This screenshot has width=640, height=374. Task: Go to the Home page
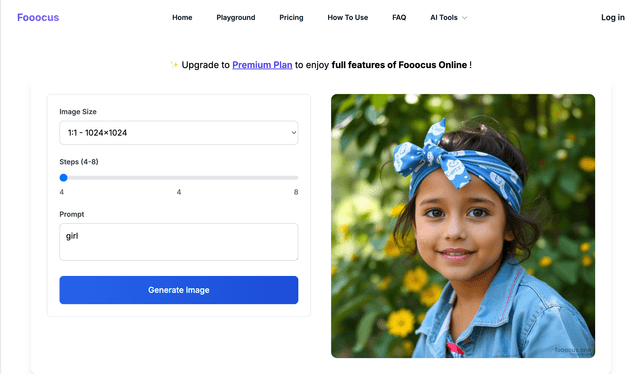182,18
